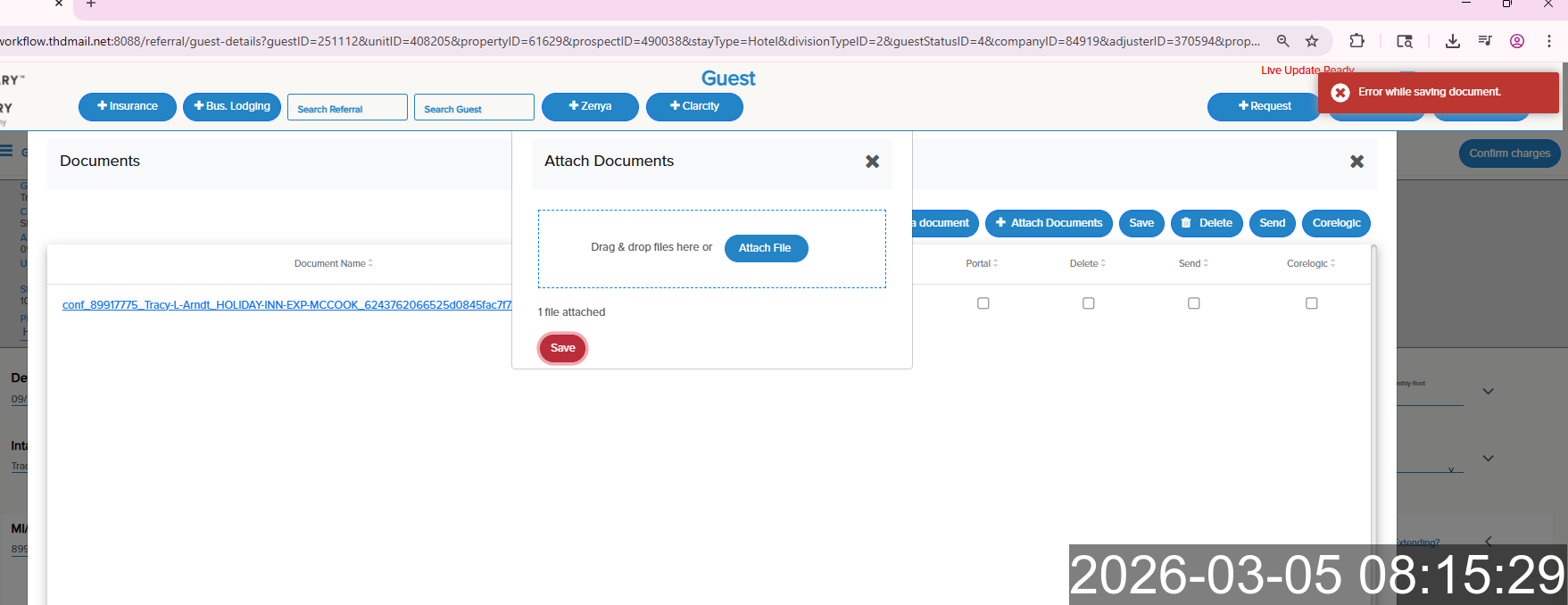The image size is (1568, 605).
Task: Check the Delete checkbox in the document row
Action: pos(1088,303)
